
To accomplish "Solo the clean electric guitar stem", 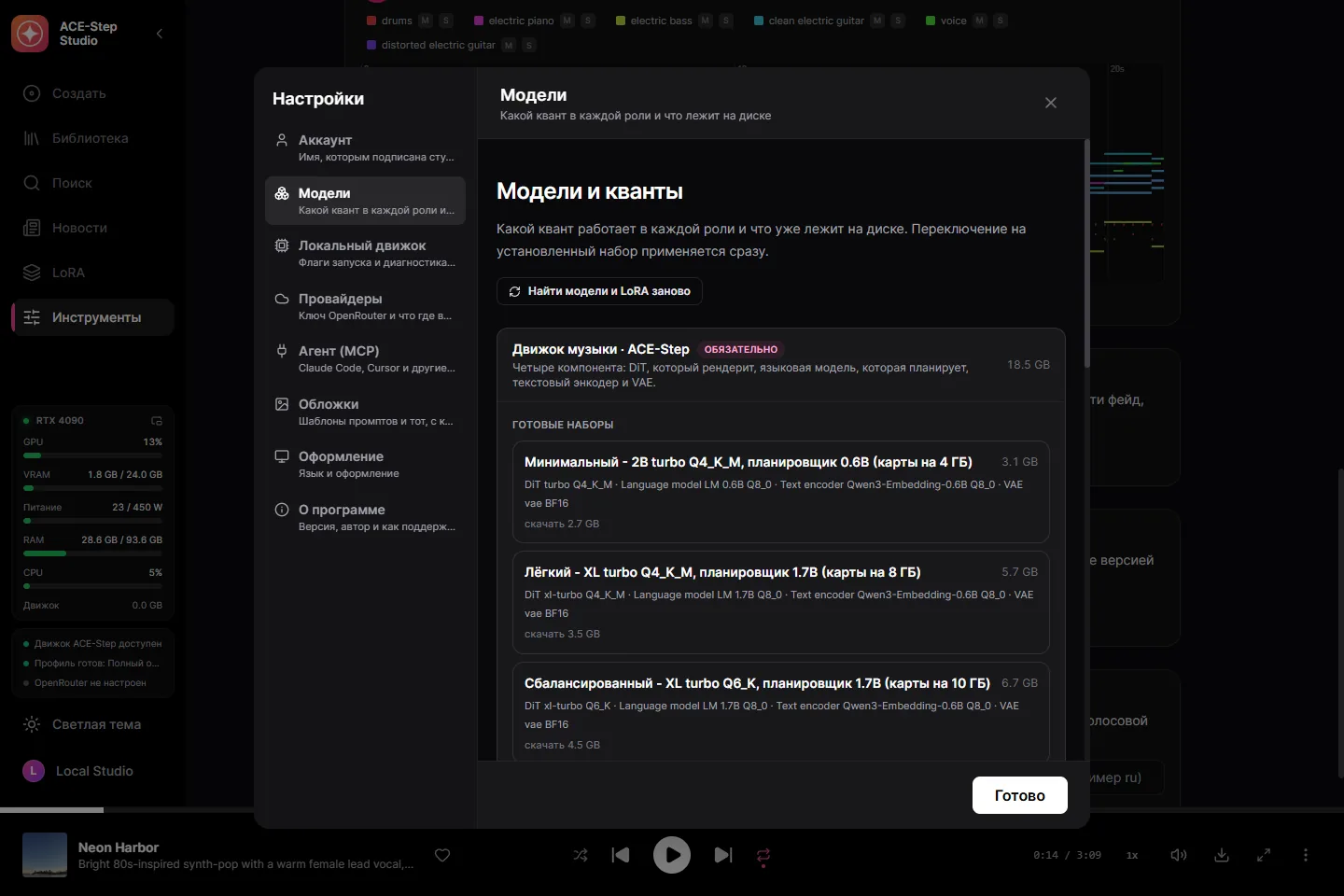I will coord(898,21).
